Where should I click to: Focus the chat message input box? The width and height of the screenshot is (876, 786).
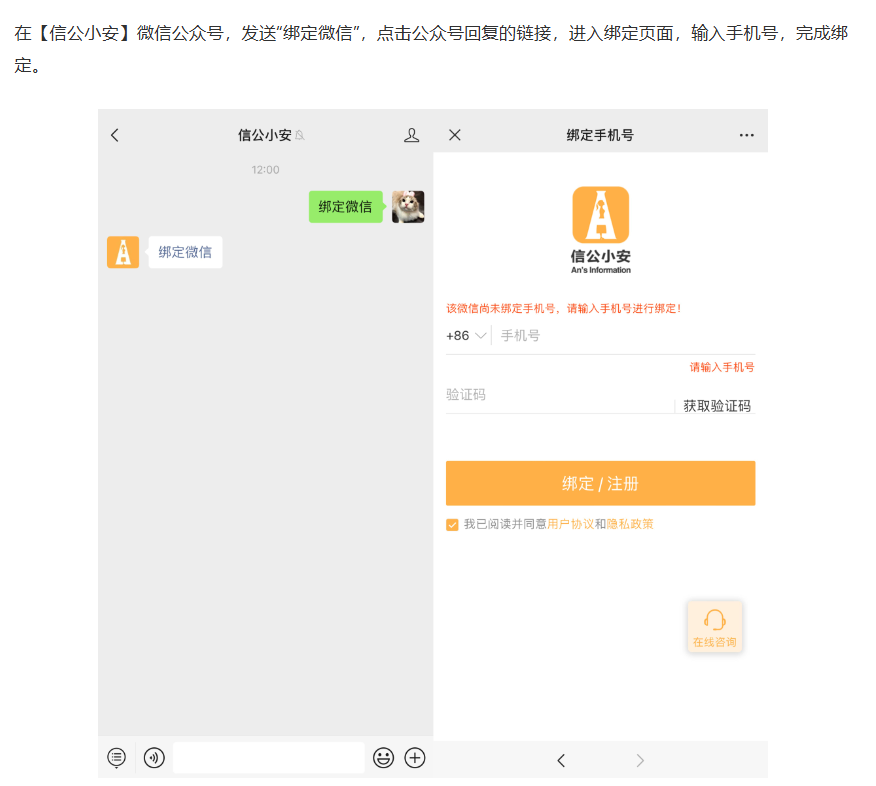(x=269, y=758)
